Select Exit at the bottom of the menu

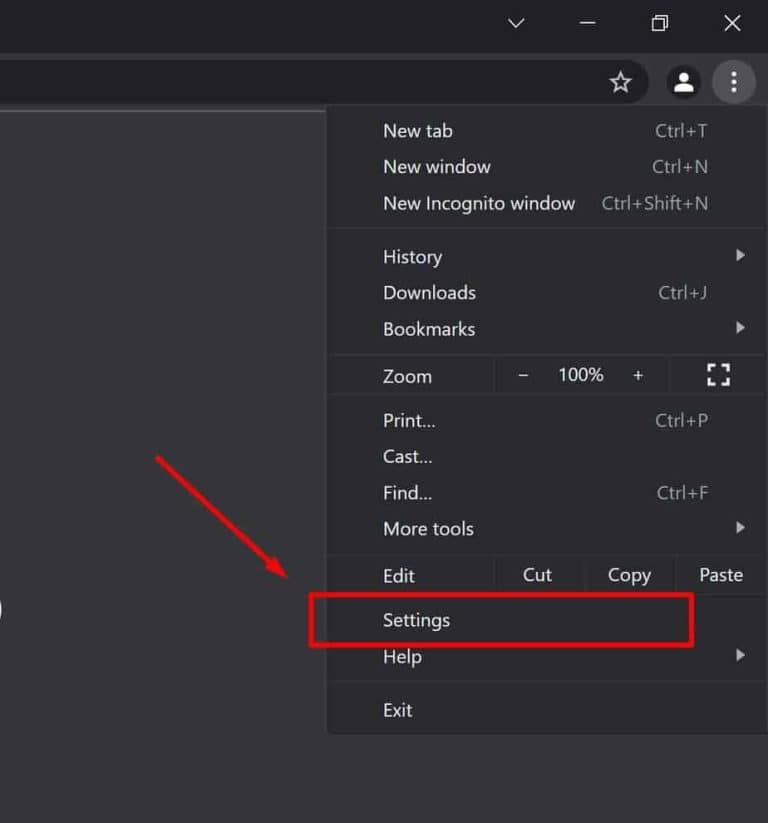point(397,709)
